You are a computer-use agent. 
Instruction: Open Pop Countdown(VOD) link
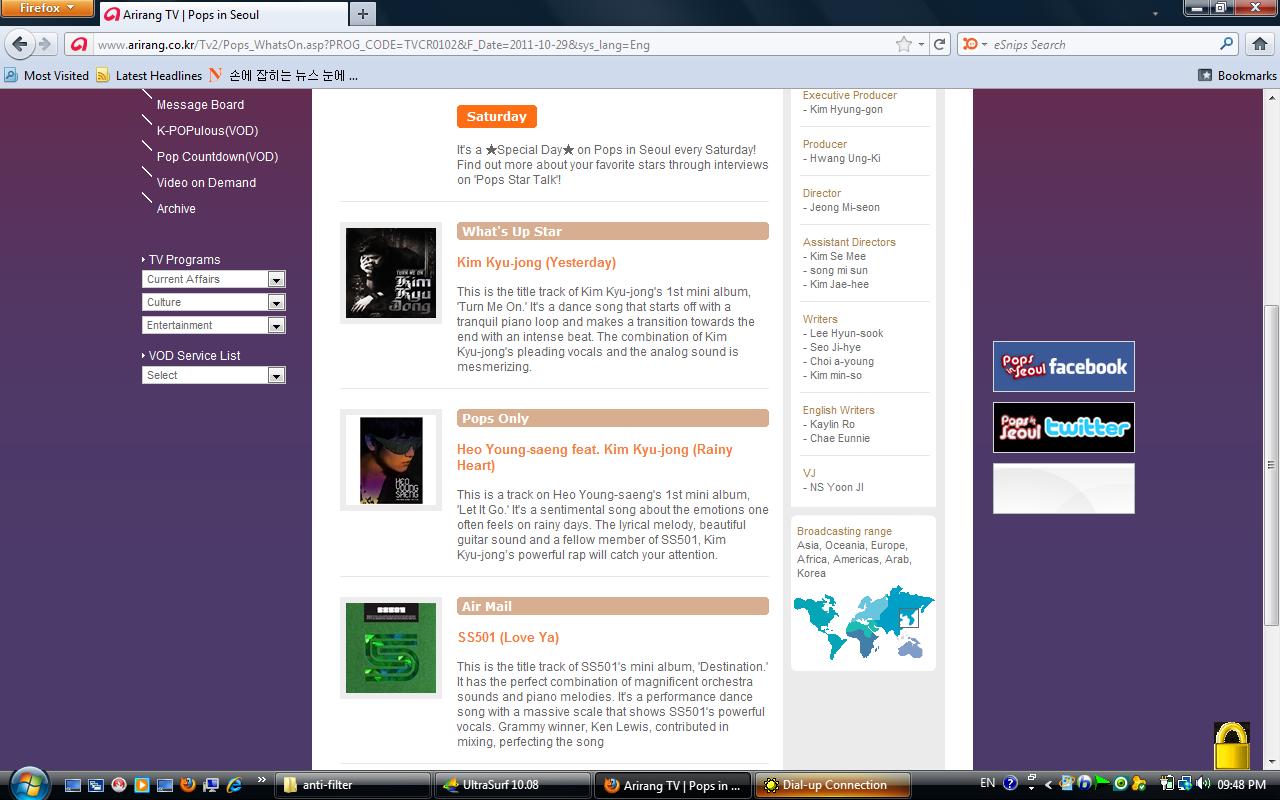coord(217,156)
